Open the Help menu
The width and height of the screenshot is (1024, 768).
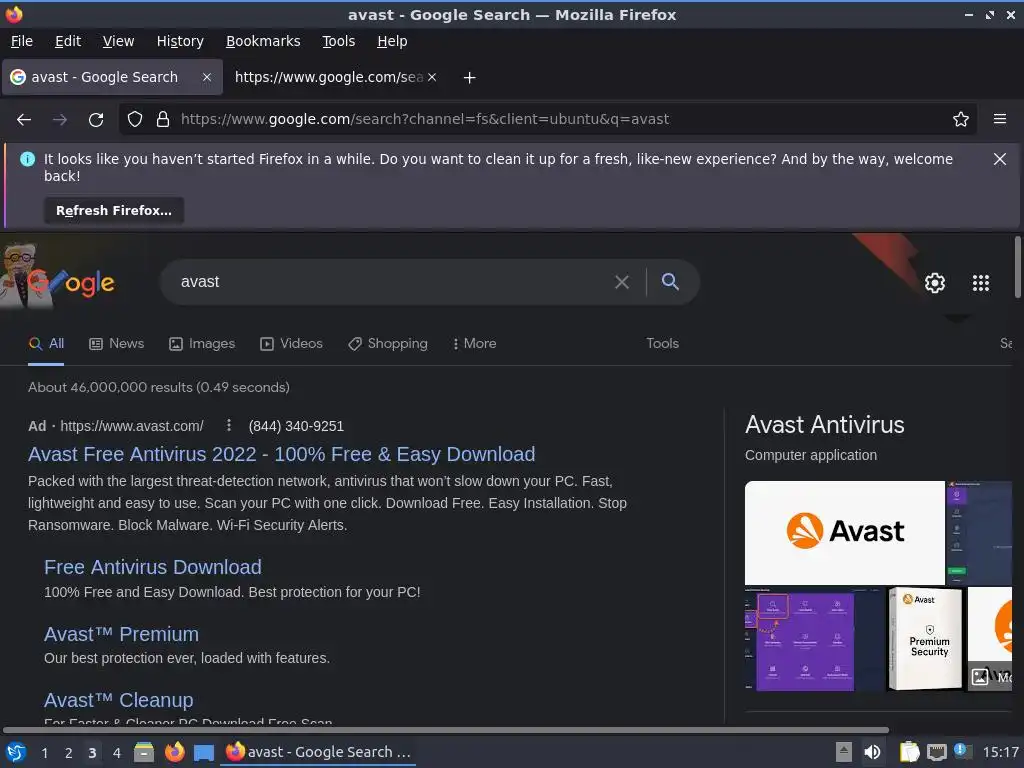point(392,41)
